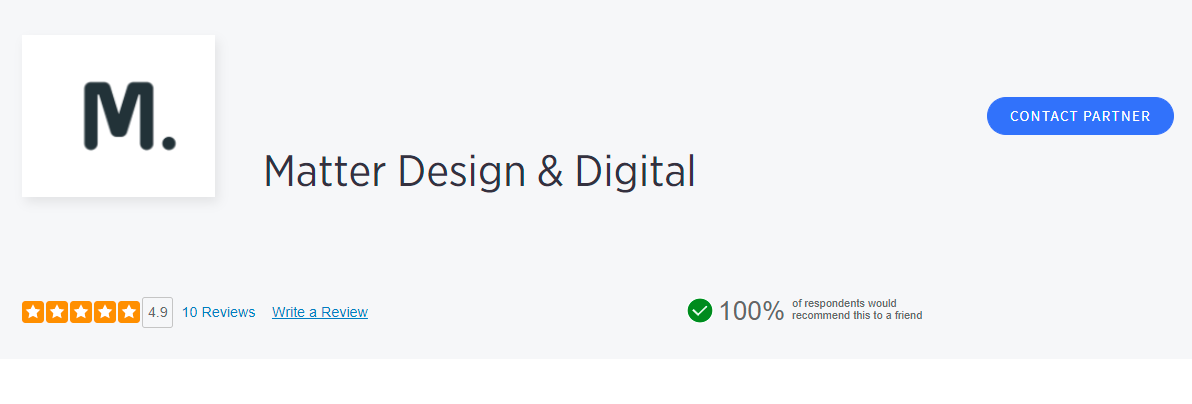Select the fourth orange rating star
This screenshot has height=404, width=1192.
[x=104, y=312]
